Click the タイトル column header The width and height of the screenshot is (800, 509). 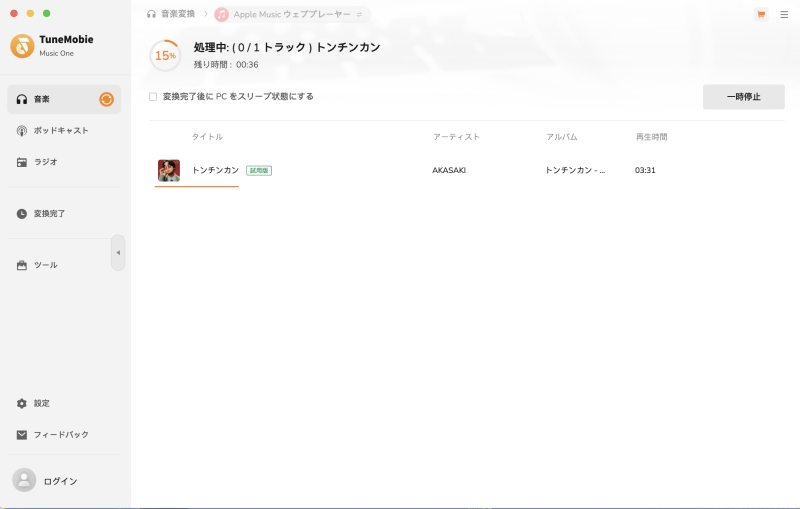pos(207,137)
